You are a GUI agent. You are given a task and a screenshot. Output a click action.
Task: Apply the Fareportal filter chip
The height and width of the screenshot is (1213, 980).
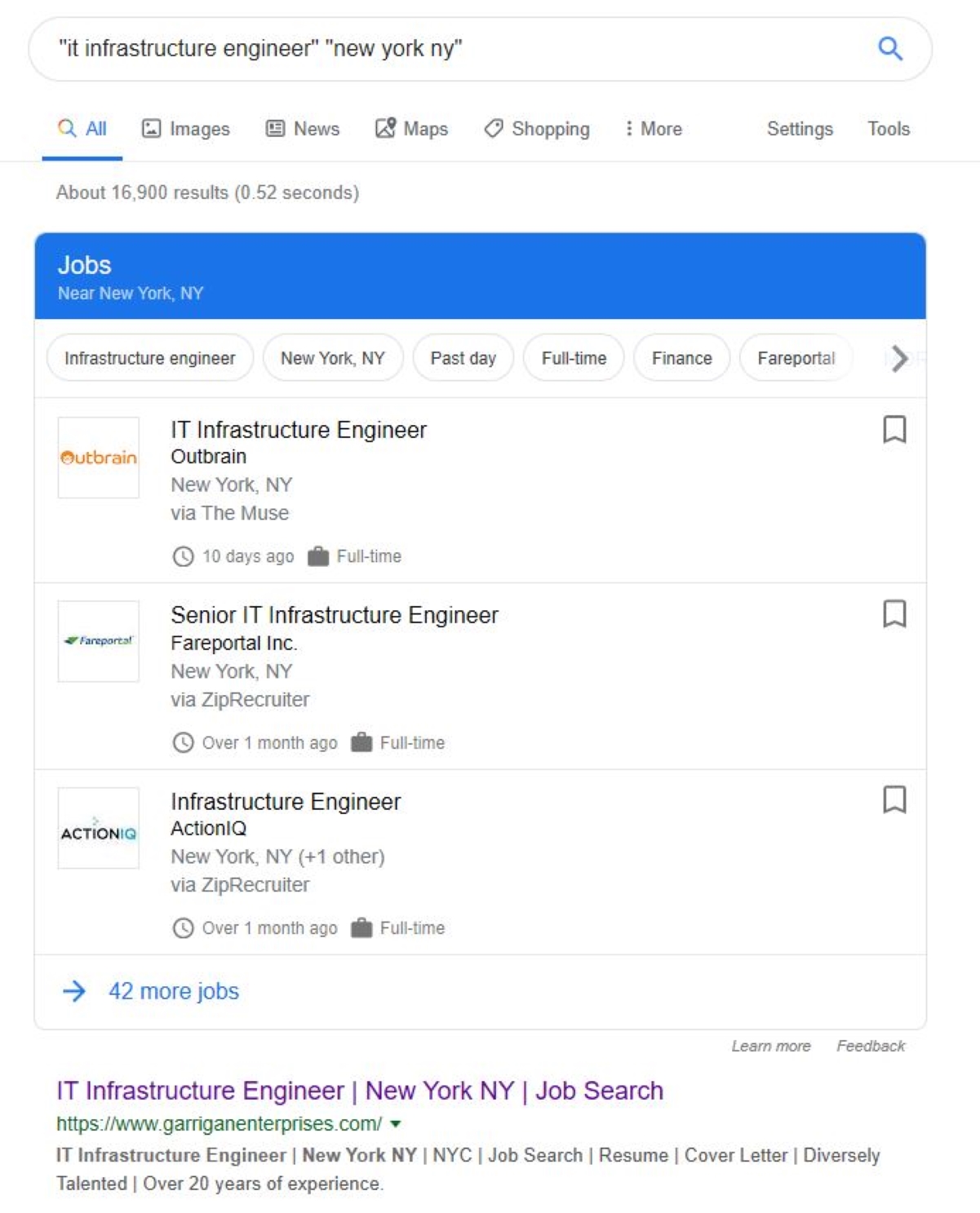[796, 358]
